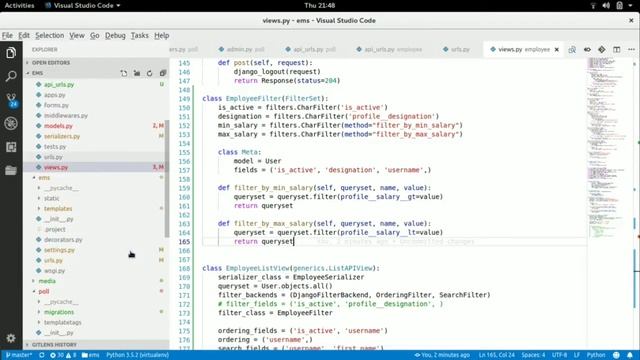Click the network icon in the top bar
Viewport: 640px width, 360px height.
pos(593,5)
